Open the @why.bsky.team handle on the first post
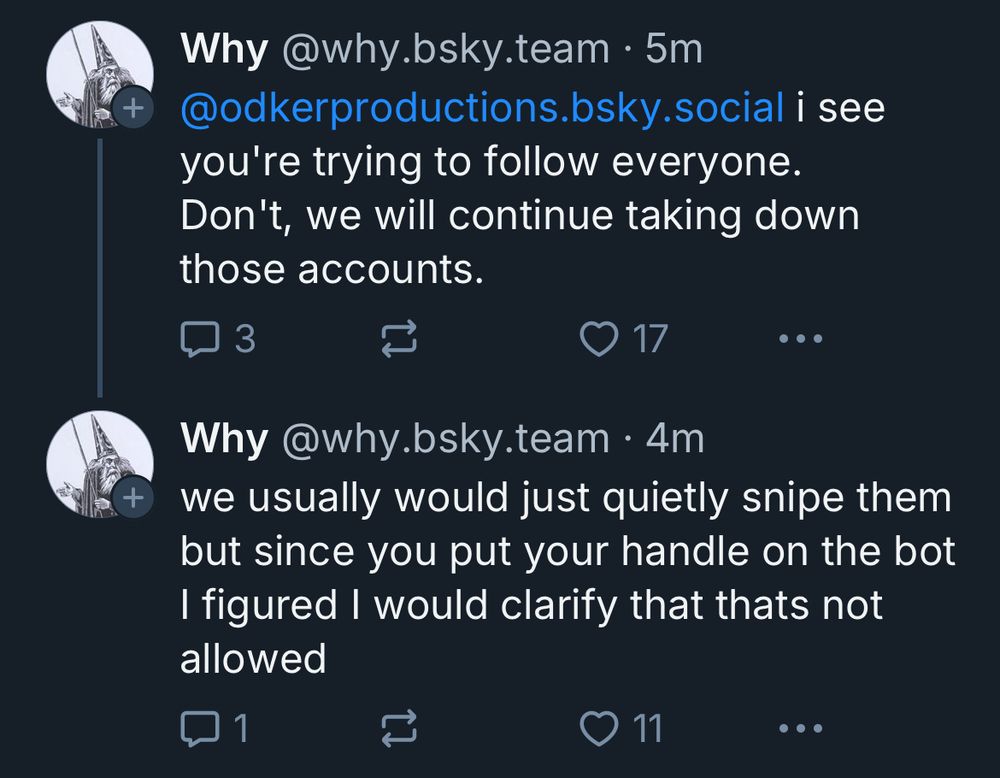 [x=446, y=49]
